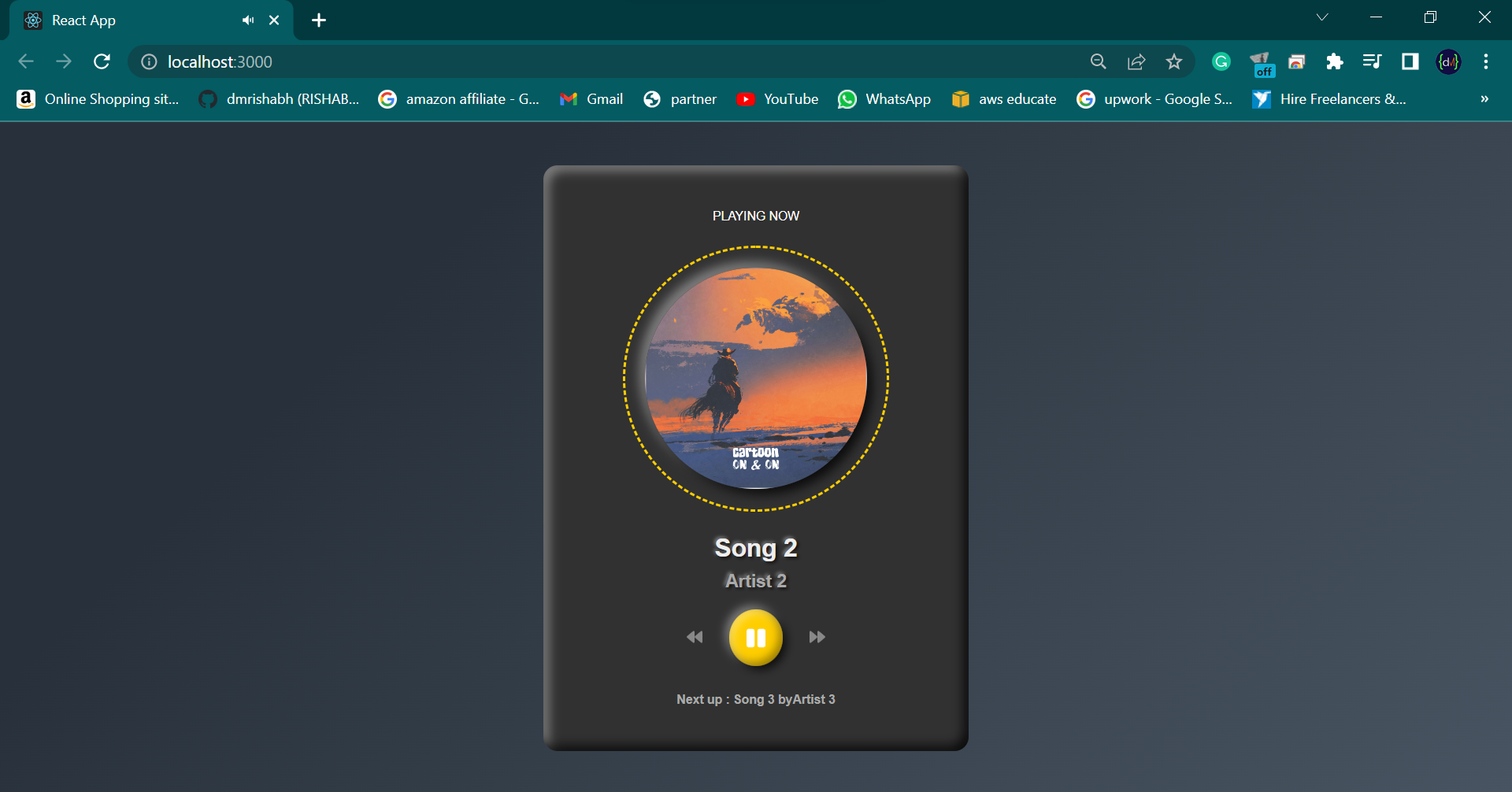1512x792 pixels.
Task: Open the partner bookmark
Action: [x=680, y=99]
